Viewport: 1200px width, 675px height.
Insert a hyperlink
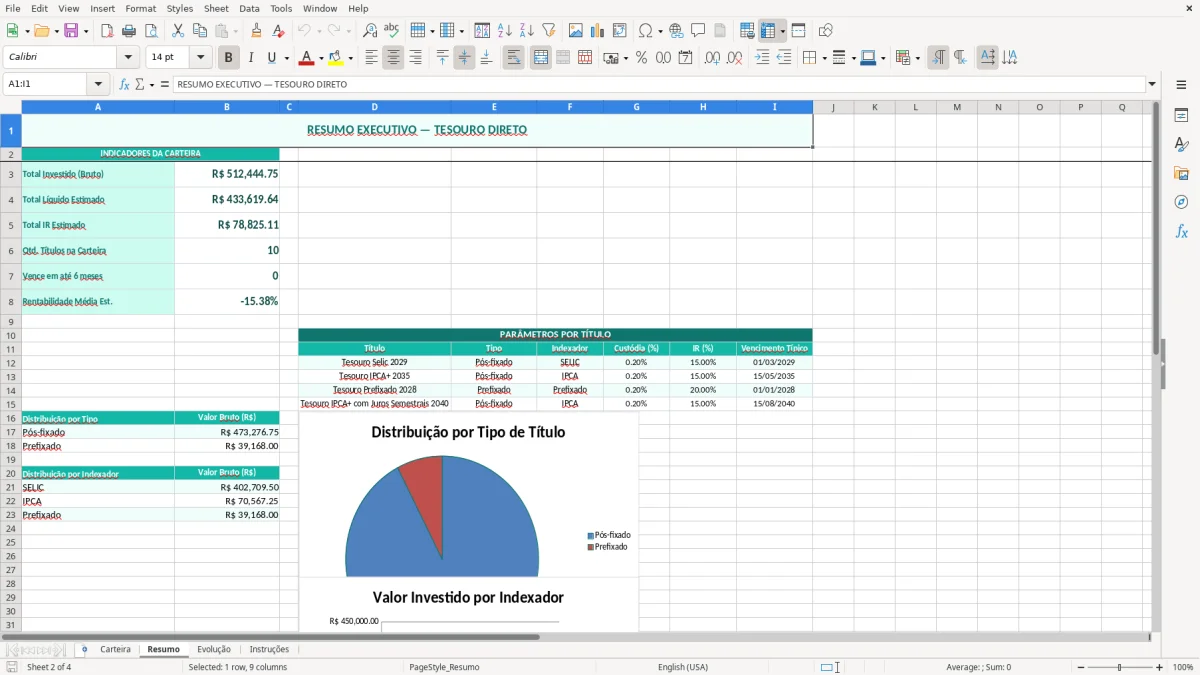point(676,31)
